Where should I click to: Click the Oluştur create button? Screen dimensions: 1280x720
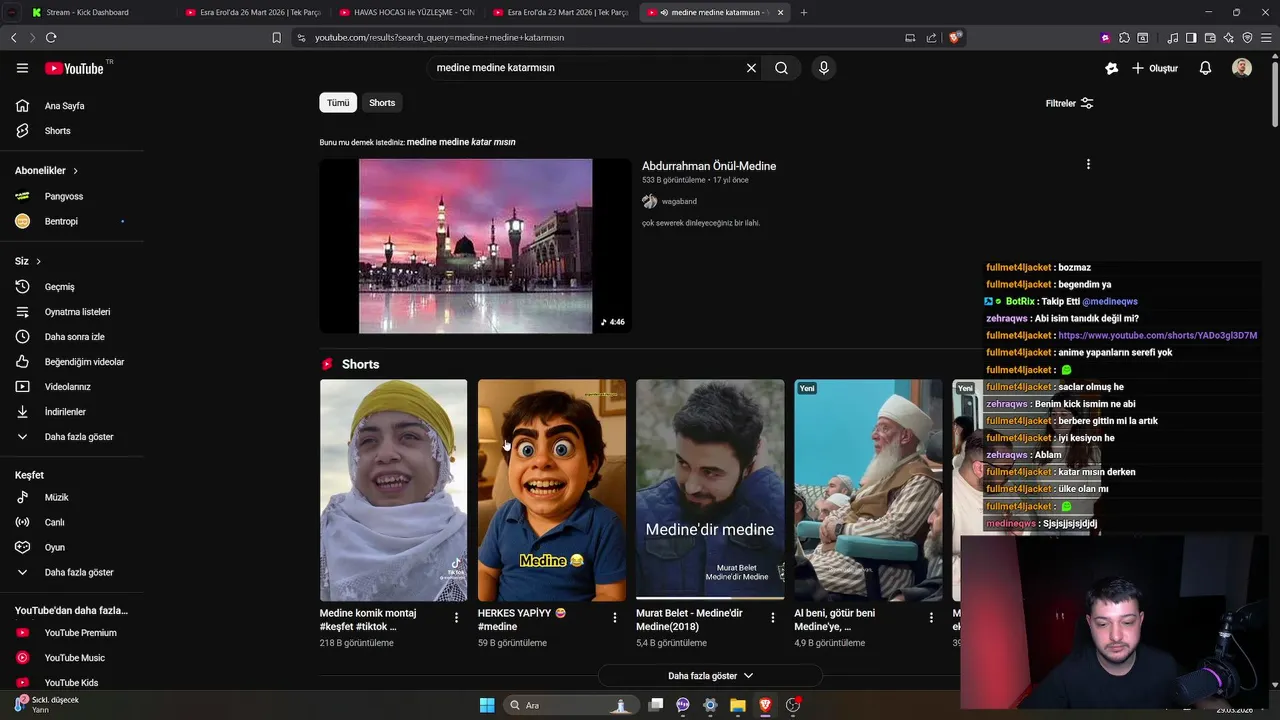[1155, 68]
